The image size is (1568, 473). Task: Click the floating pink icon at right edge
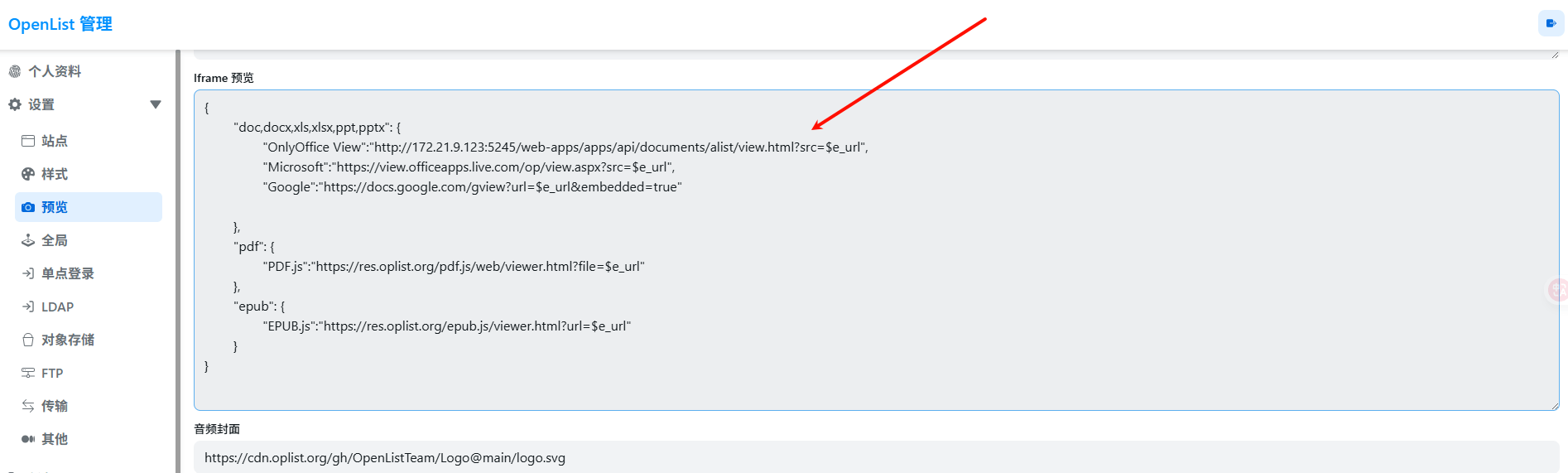(1558, 290)
